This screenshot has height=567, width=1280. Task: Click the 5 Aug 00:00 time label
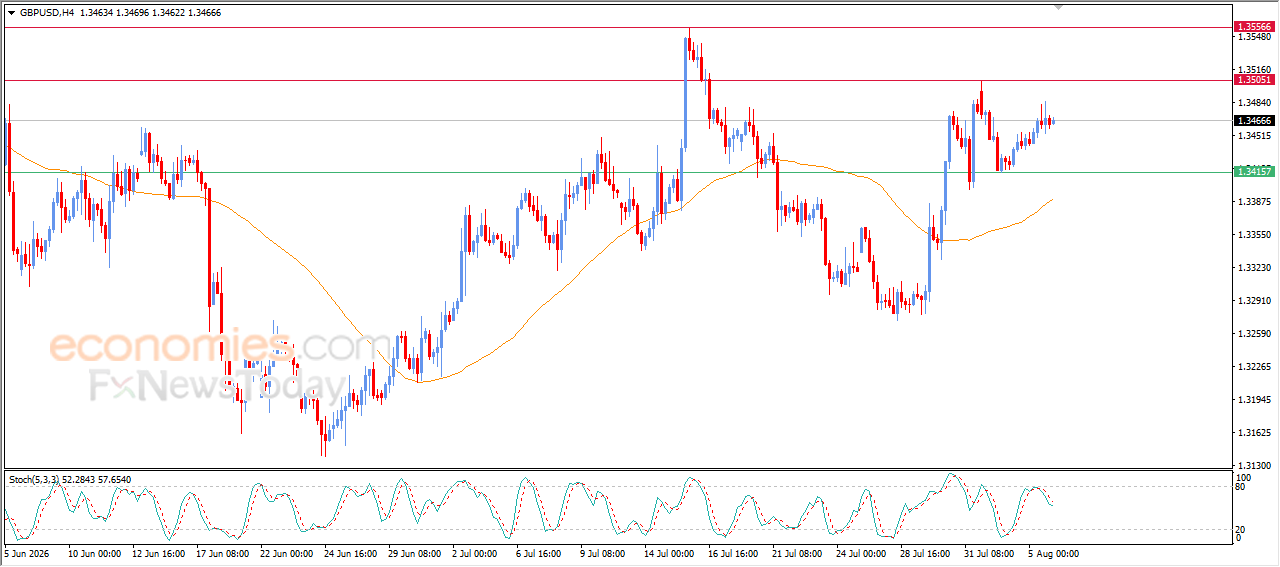coord(1052,553)
